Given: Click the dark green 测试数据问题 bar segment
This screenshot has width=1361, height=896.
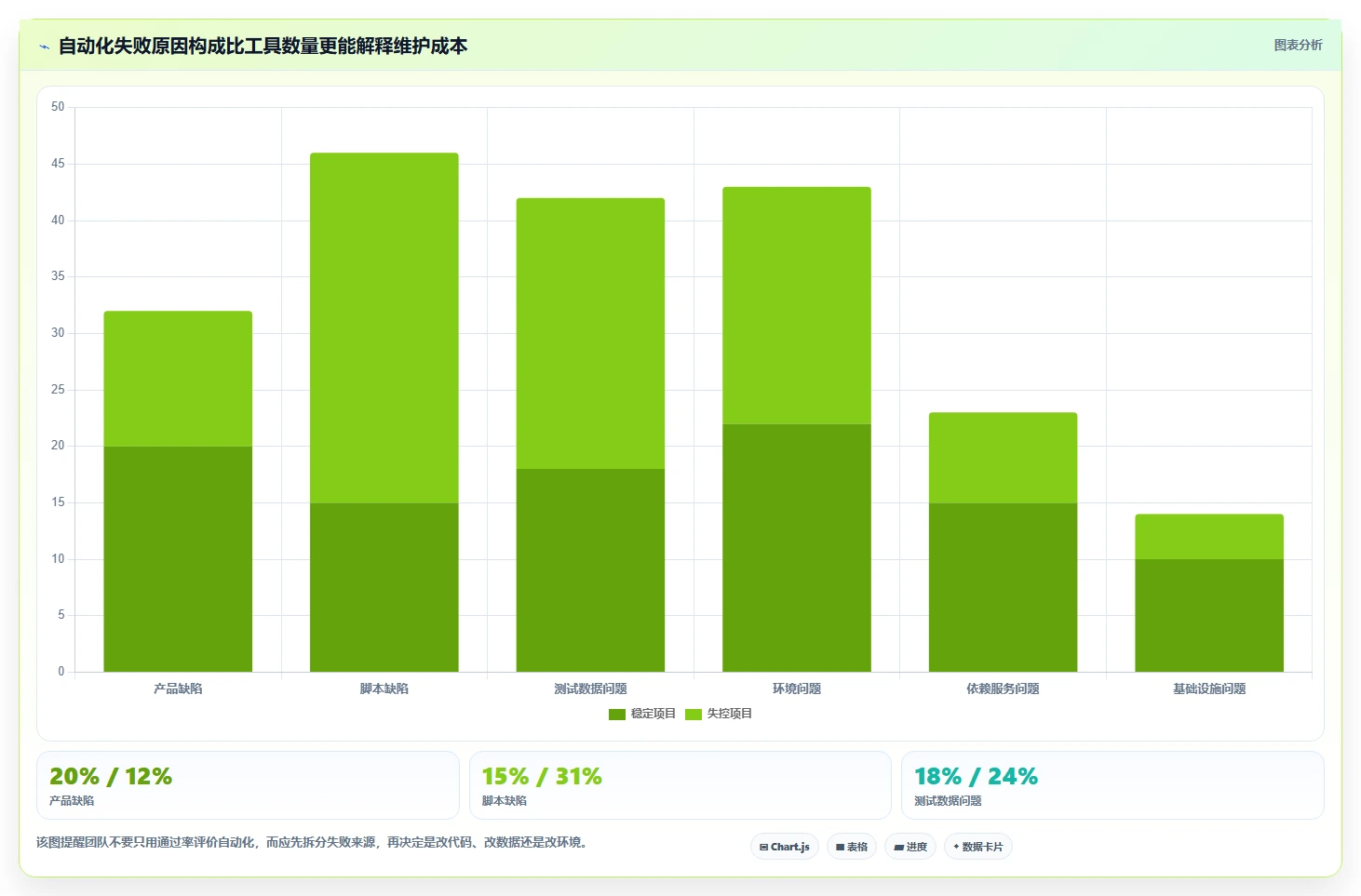Looking at the screenshot, I should [591, 570].
